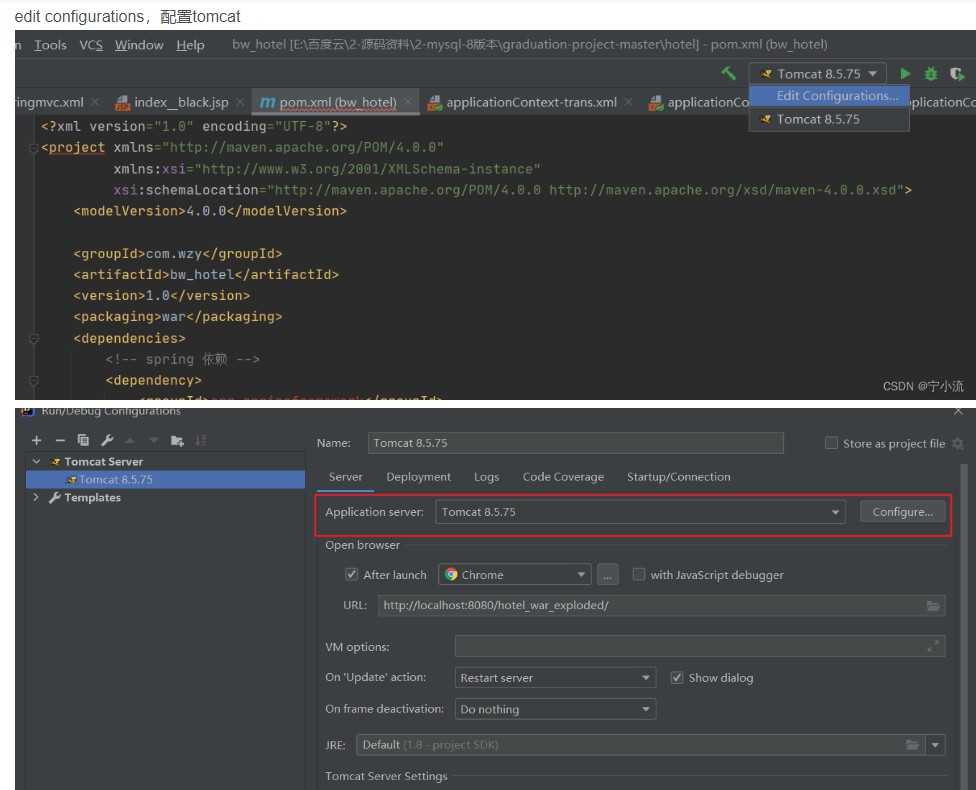Click the URL input field
The height and width of the screenshot is (790, 976).
pos(662,606)
